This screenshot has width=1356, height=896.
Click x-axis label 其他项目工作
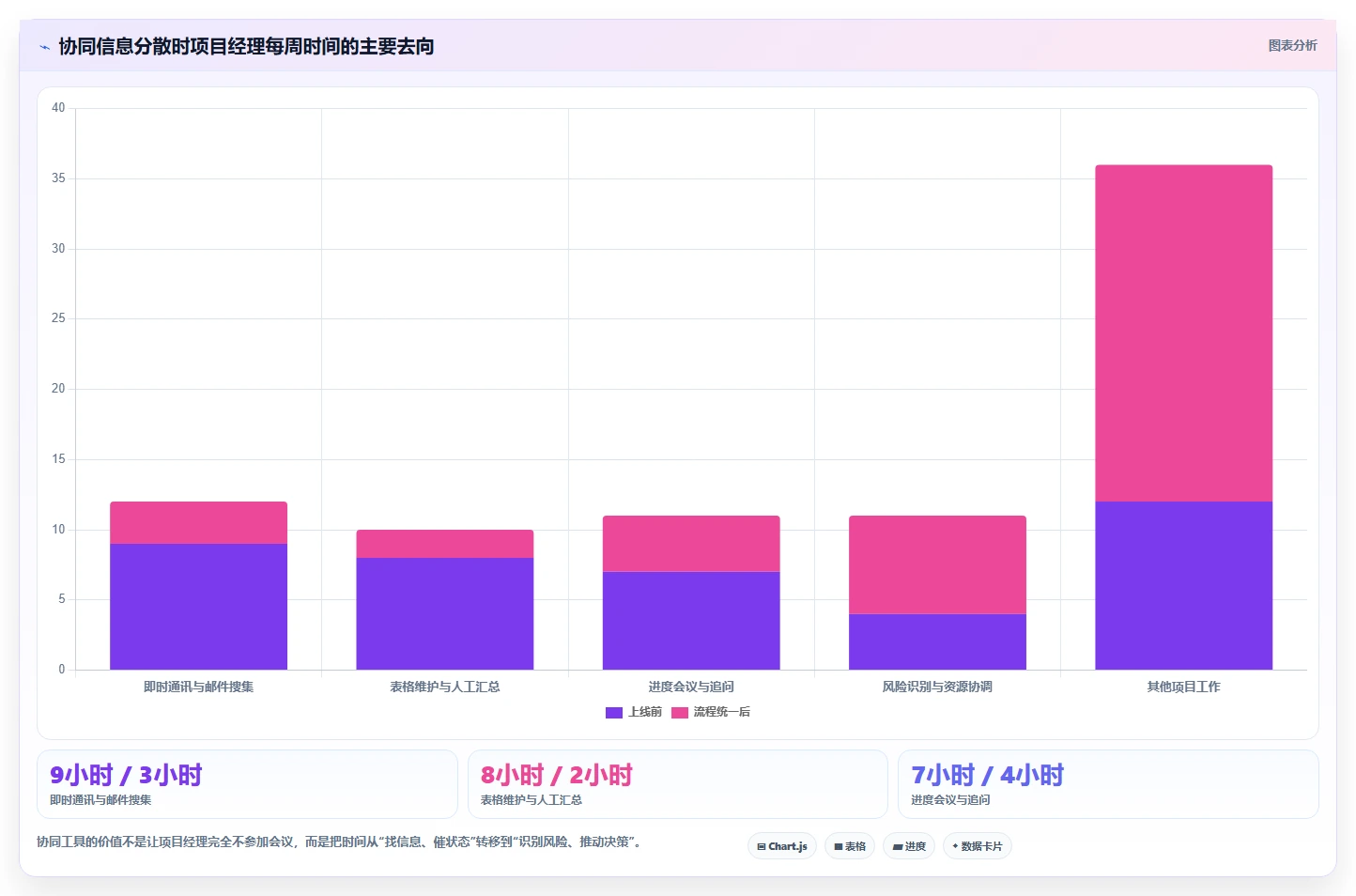(x=1183, y=687)
